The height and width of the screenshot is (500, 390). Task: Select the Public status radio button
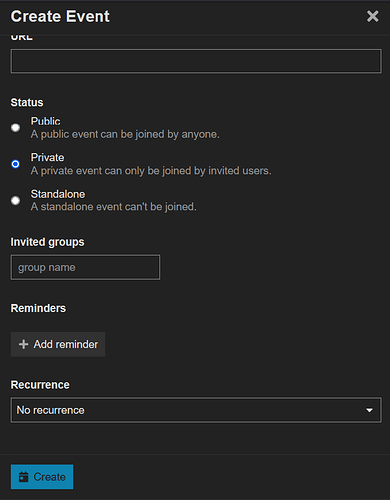[x=15, y=128]
